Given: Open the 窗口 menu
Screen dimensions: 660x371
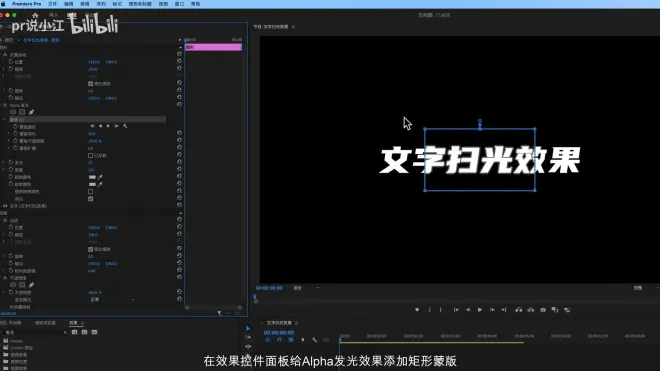Looking at the screenshot, I should [x=179, y=4].
